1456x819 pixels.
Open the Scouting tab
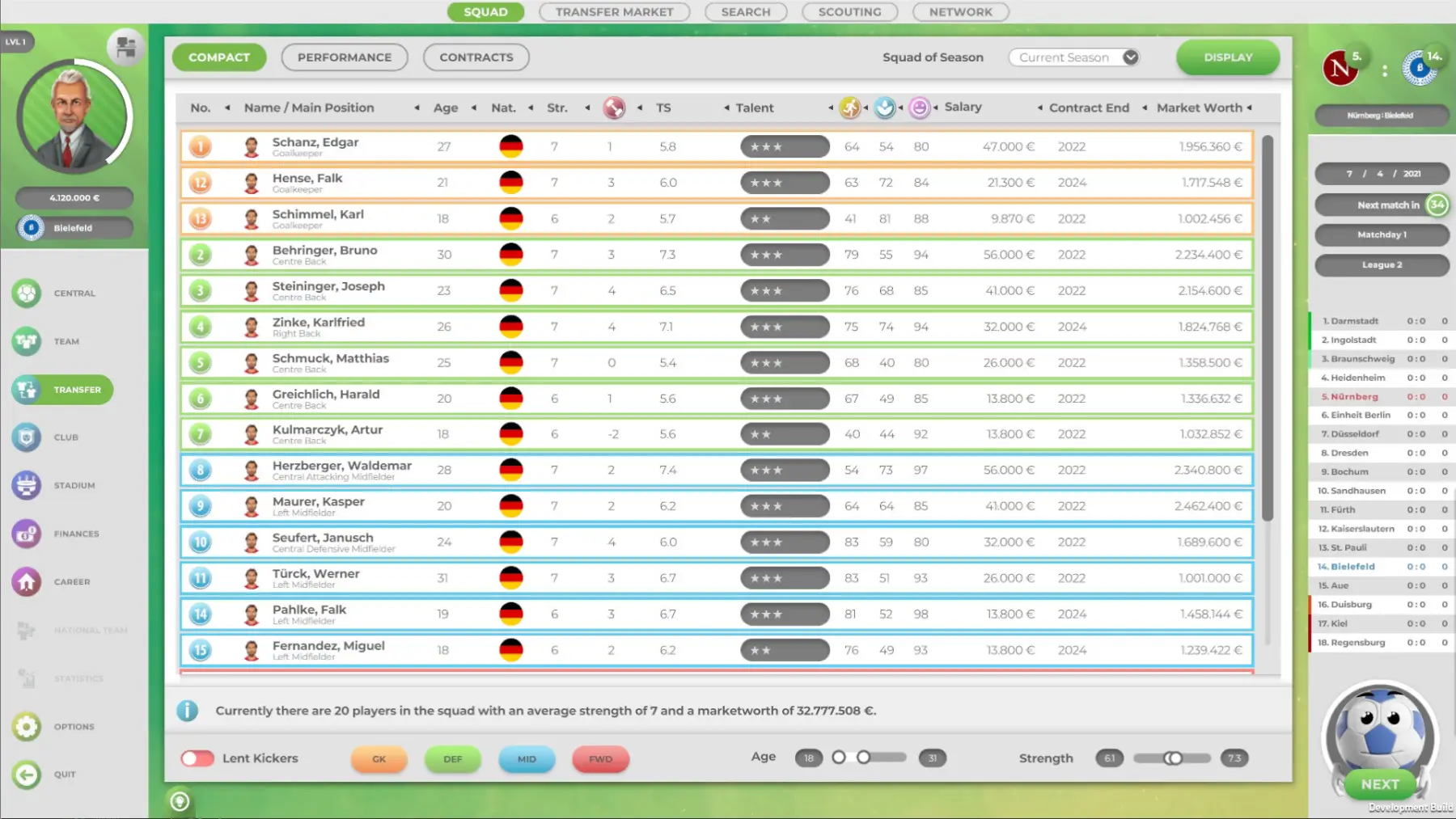coord(849,12)
